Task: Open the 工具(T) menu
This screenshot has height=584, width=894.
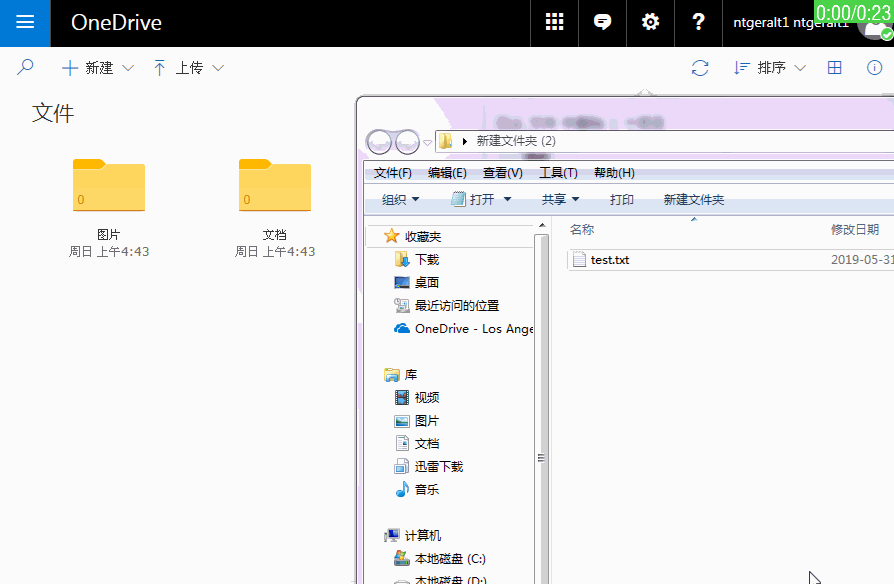Action: coord(558,173)
